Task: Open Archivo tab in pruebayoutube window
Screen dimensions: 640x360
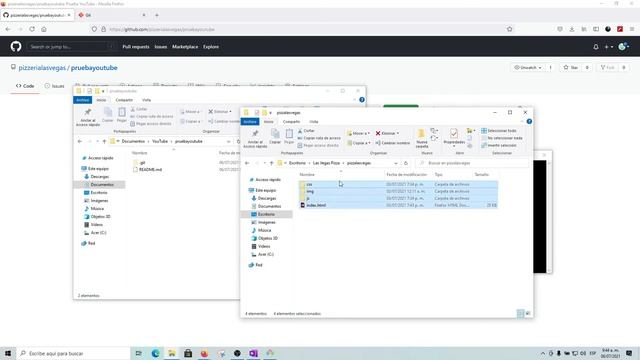Action: point(82,100)
